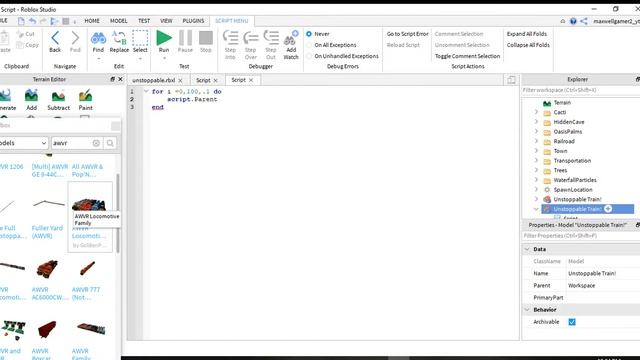This screenshot has width=640, height=360.
Task: Select the Terrain item in Explorer
Action: pos(562,102)
